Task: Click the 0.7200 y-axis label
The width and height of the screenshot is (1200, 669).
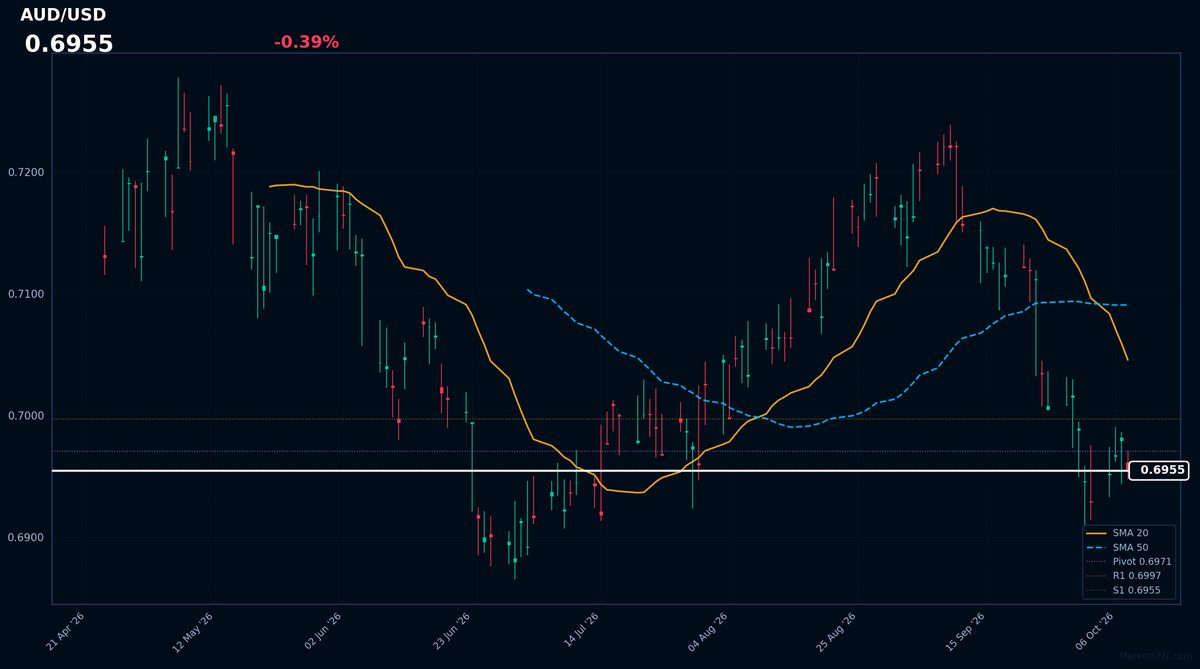Action: pos(26,173)
